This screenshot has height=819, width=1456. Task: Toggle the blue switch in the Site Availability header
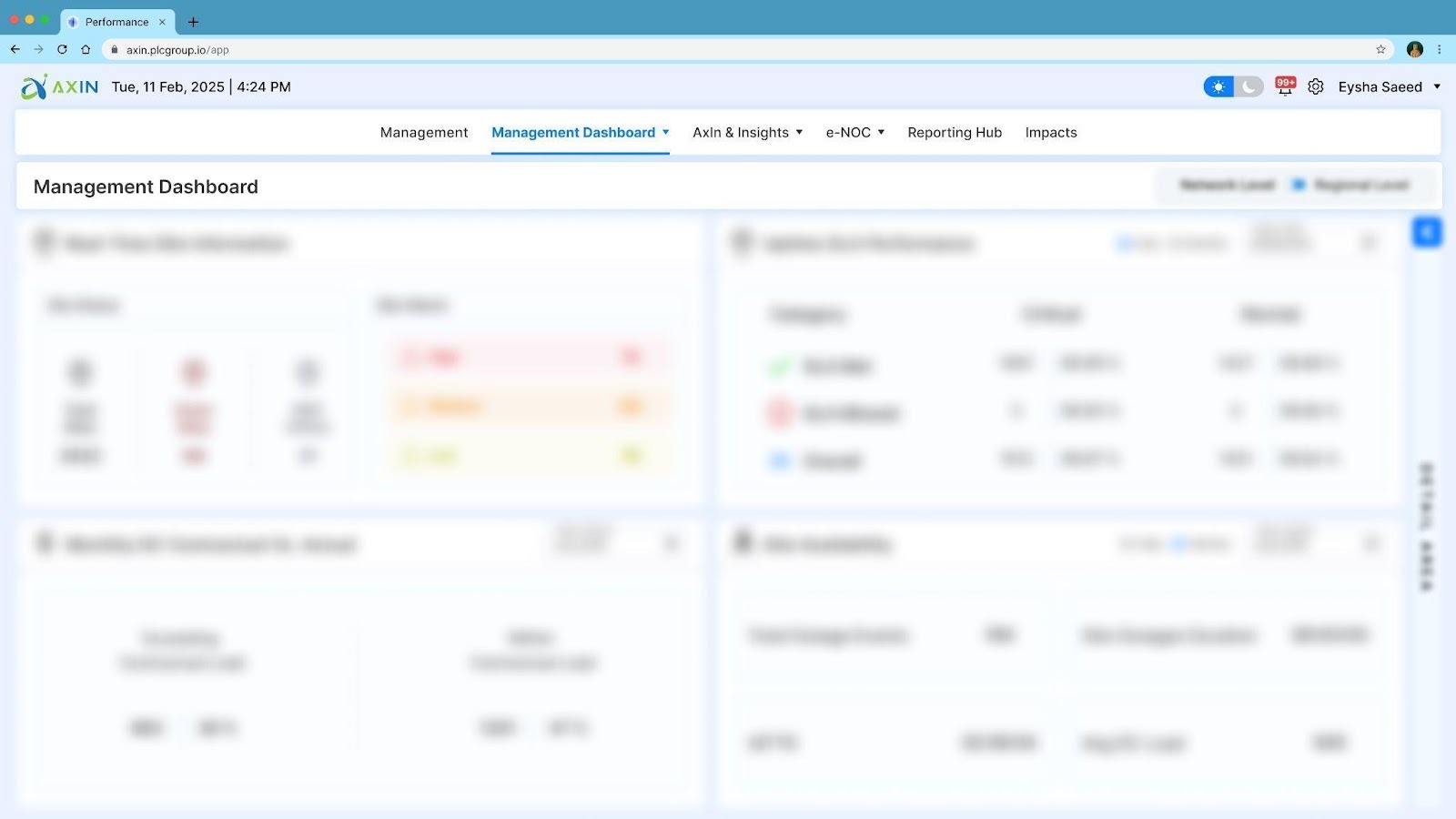pos(1178,543)
